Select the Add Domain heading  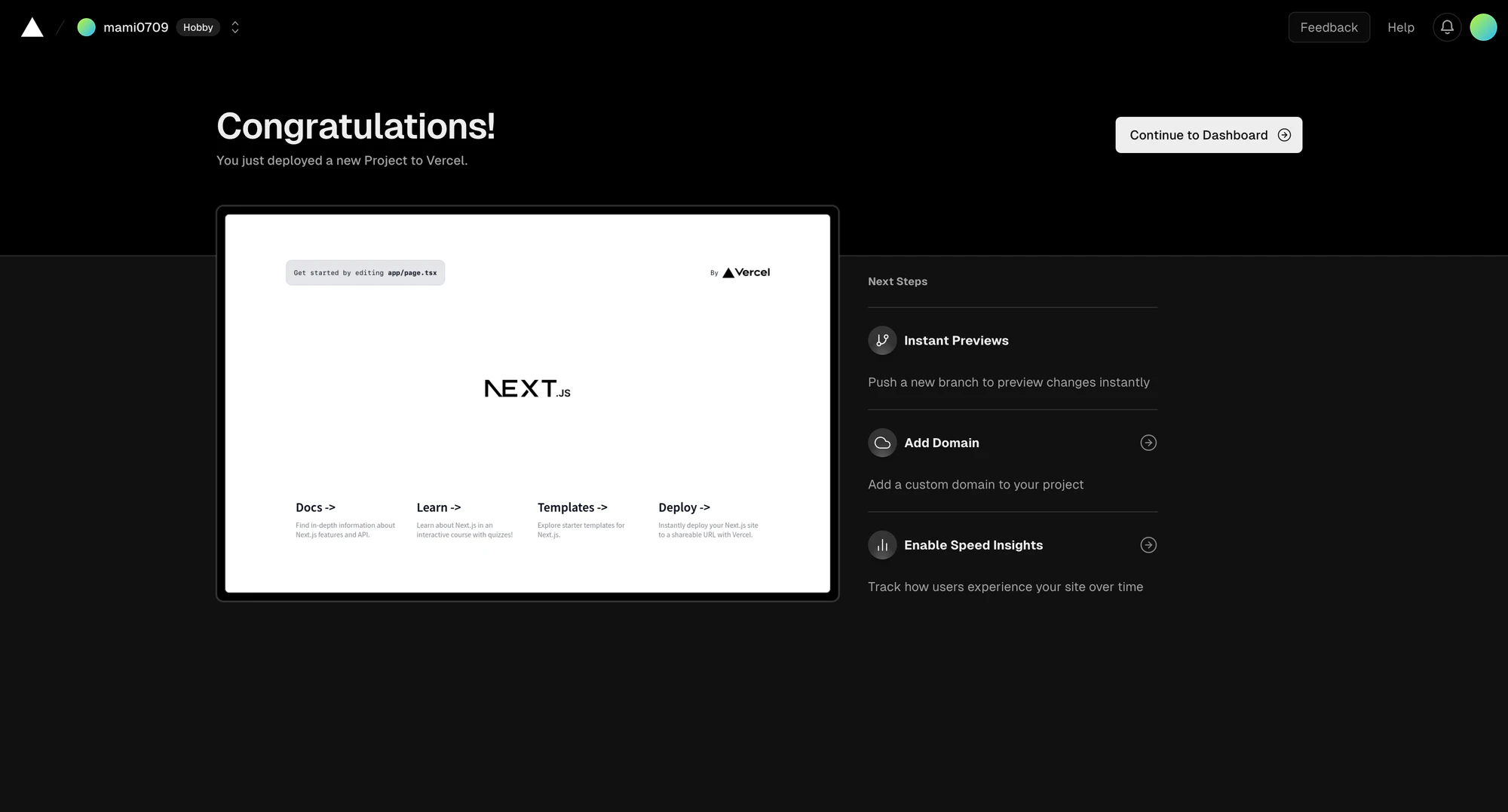942,443
